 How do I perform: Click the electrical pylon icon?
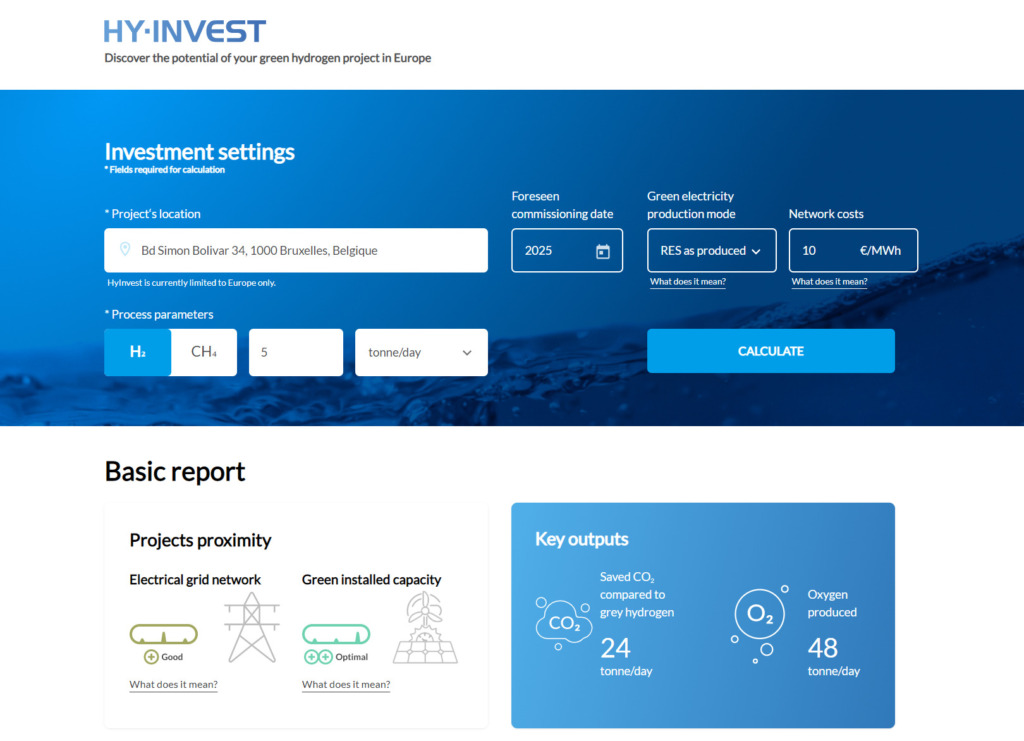[252, 627]
